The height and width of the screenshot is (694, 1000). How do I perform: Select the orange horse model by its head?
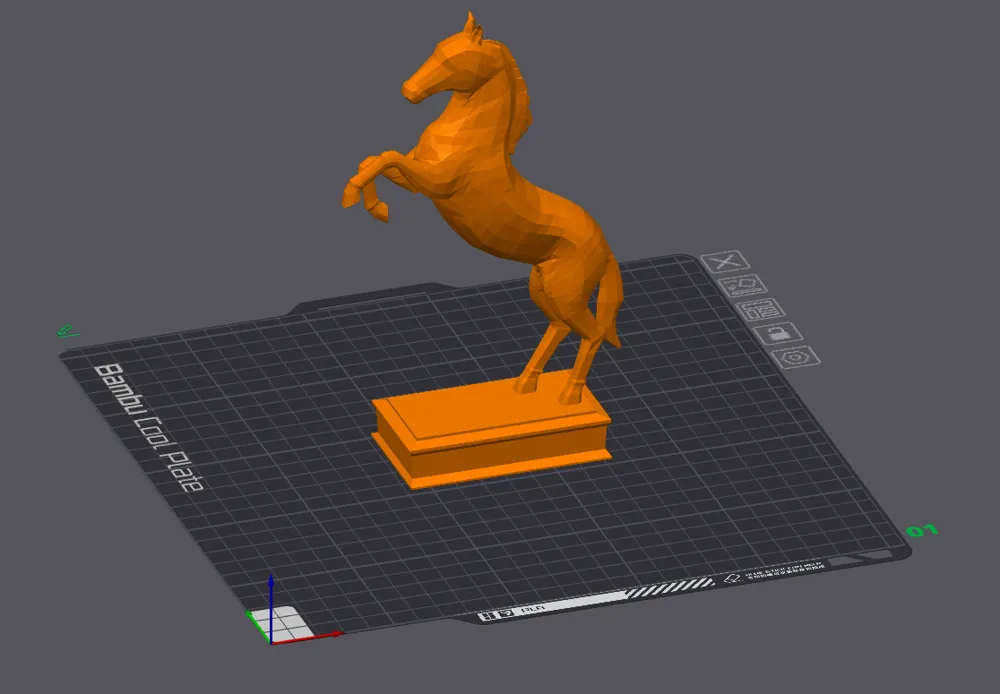(x=446, y=64)
